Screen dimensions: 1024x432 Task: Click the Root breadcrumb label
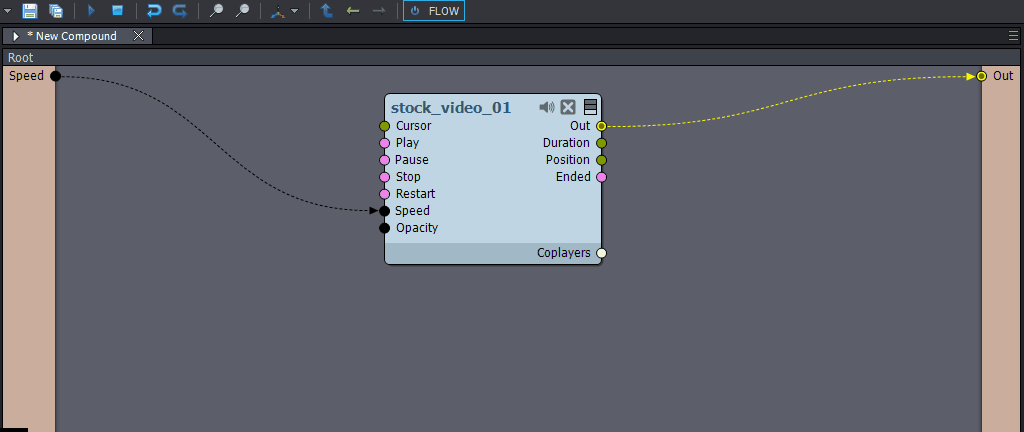tap(20, 57)
